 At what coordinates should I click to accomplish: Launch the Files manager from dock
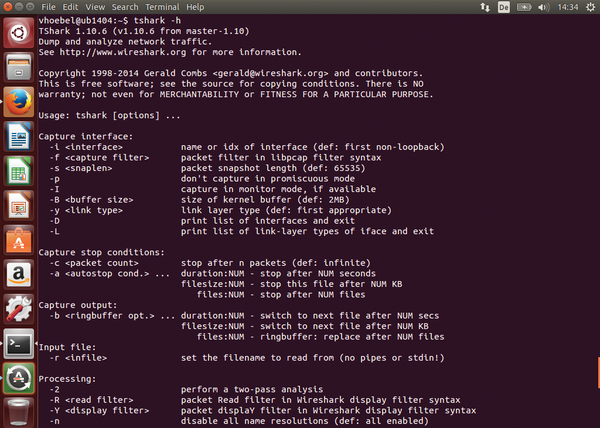click(18, 67)
